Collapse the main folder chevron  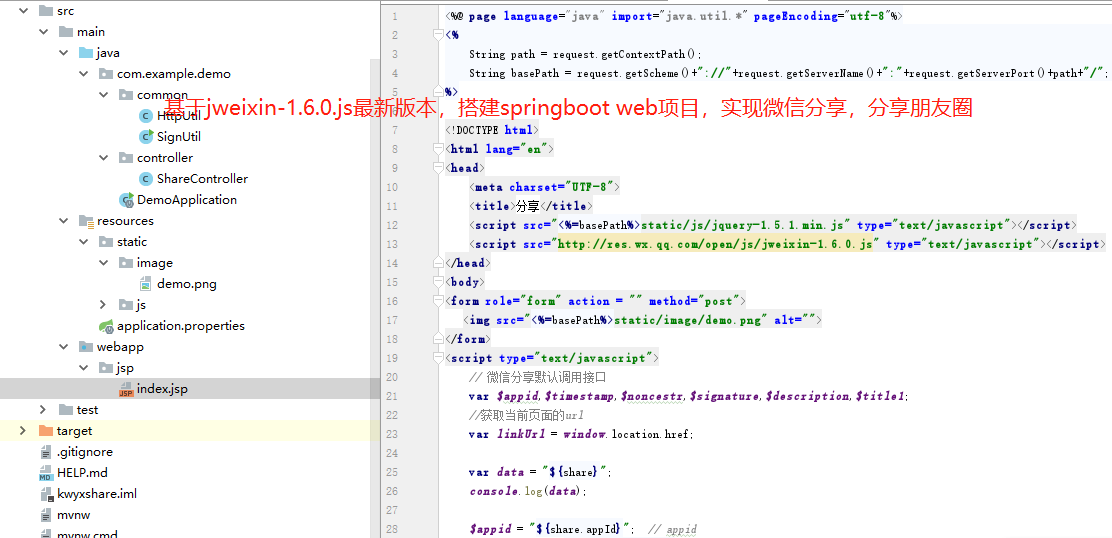[44, 32]
